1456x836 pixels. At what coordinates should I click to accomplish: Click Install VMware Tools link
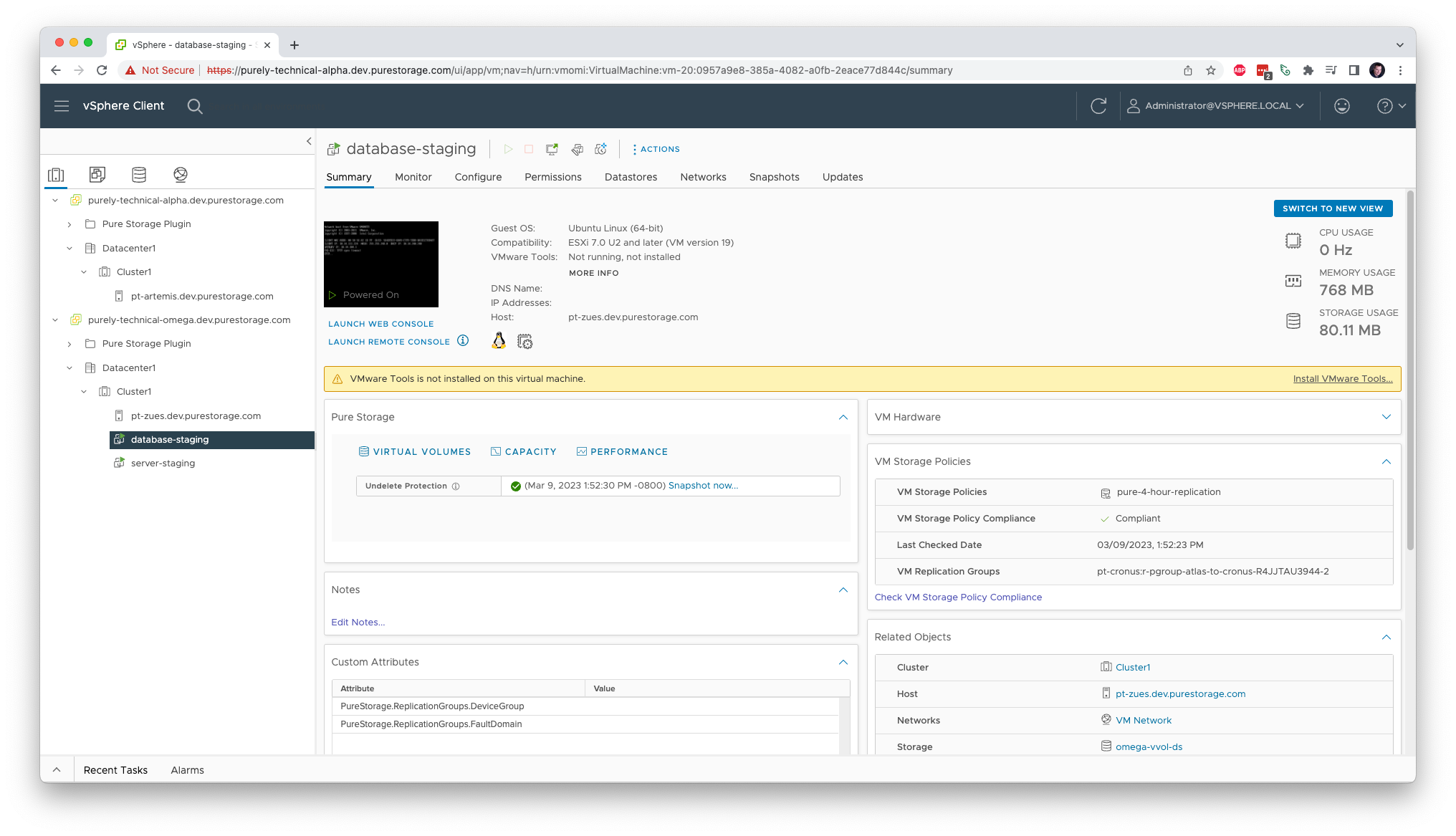(x=1343, y=379)
